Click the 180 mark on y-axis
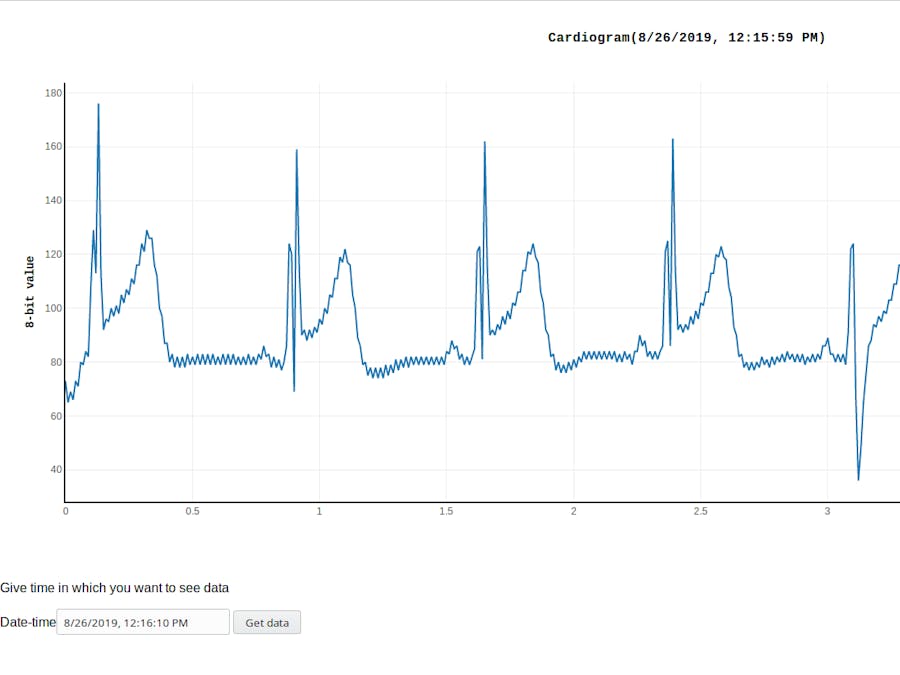Screen dimensions: 900x675 tap(52, 93)
